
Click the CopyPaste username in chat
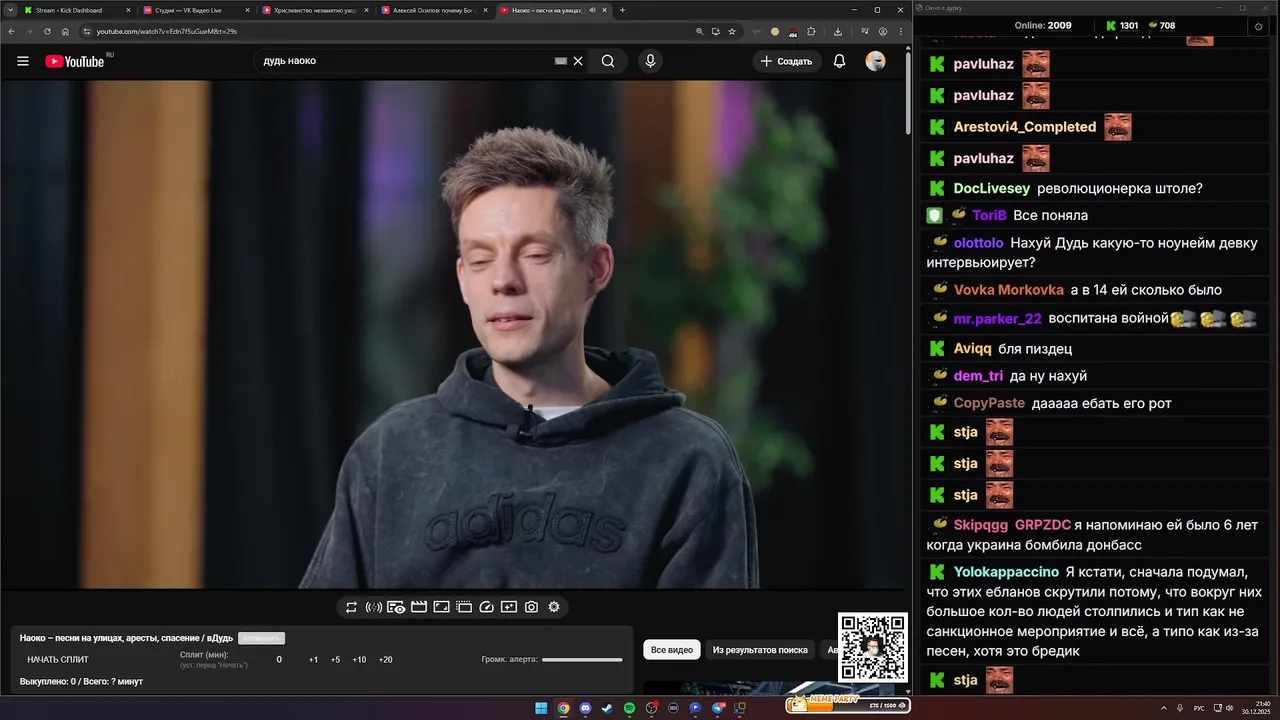tap(989, 403)
